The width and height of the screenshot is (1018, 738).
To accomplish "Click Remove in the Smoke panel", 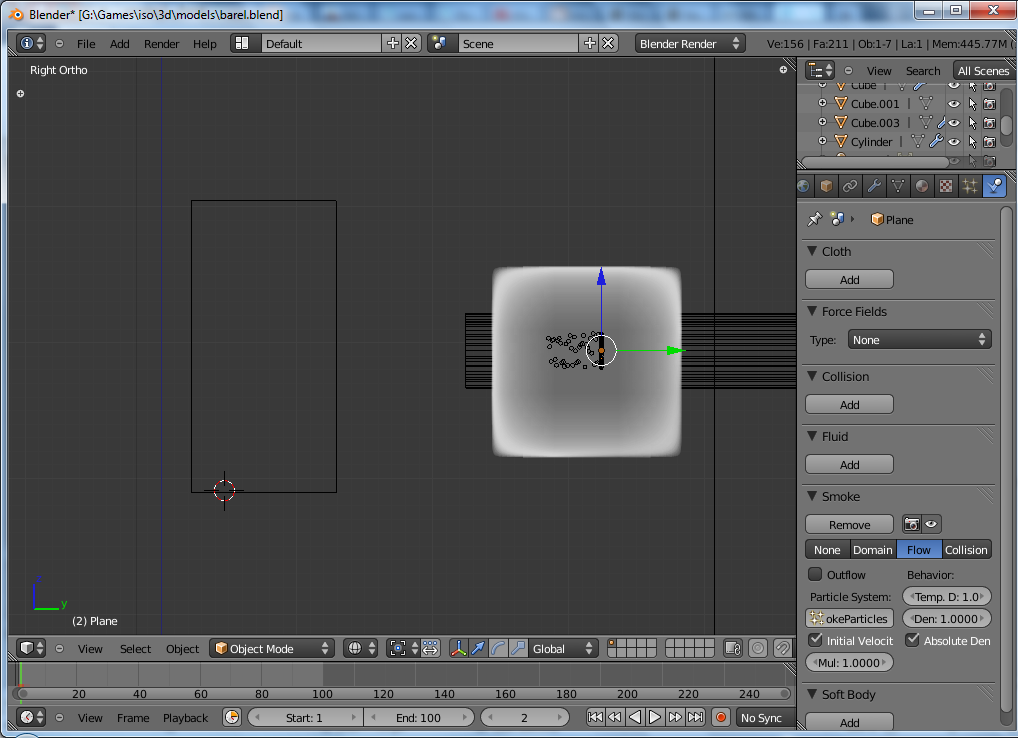I will (849, 524).
